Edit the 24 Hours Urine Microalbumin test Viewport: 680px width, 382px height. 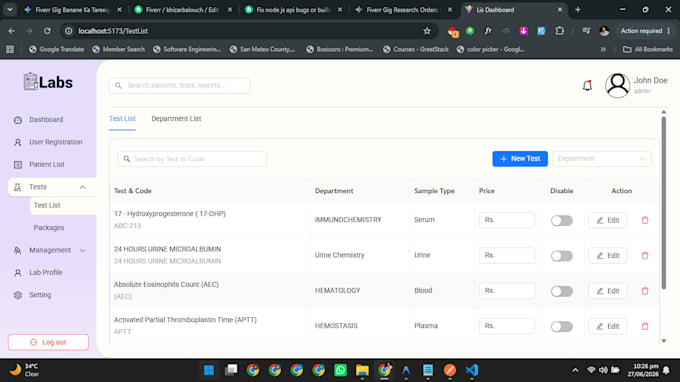click(608, 256)
